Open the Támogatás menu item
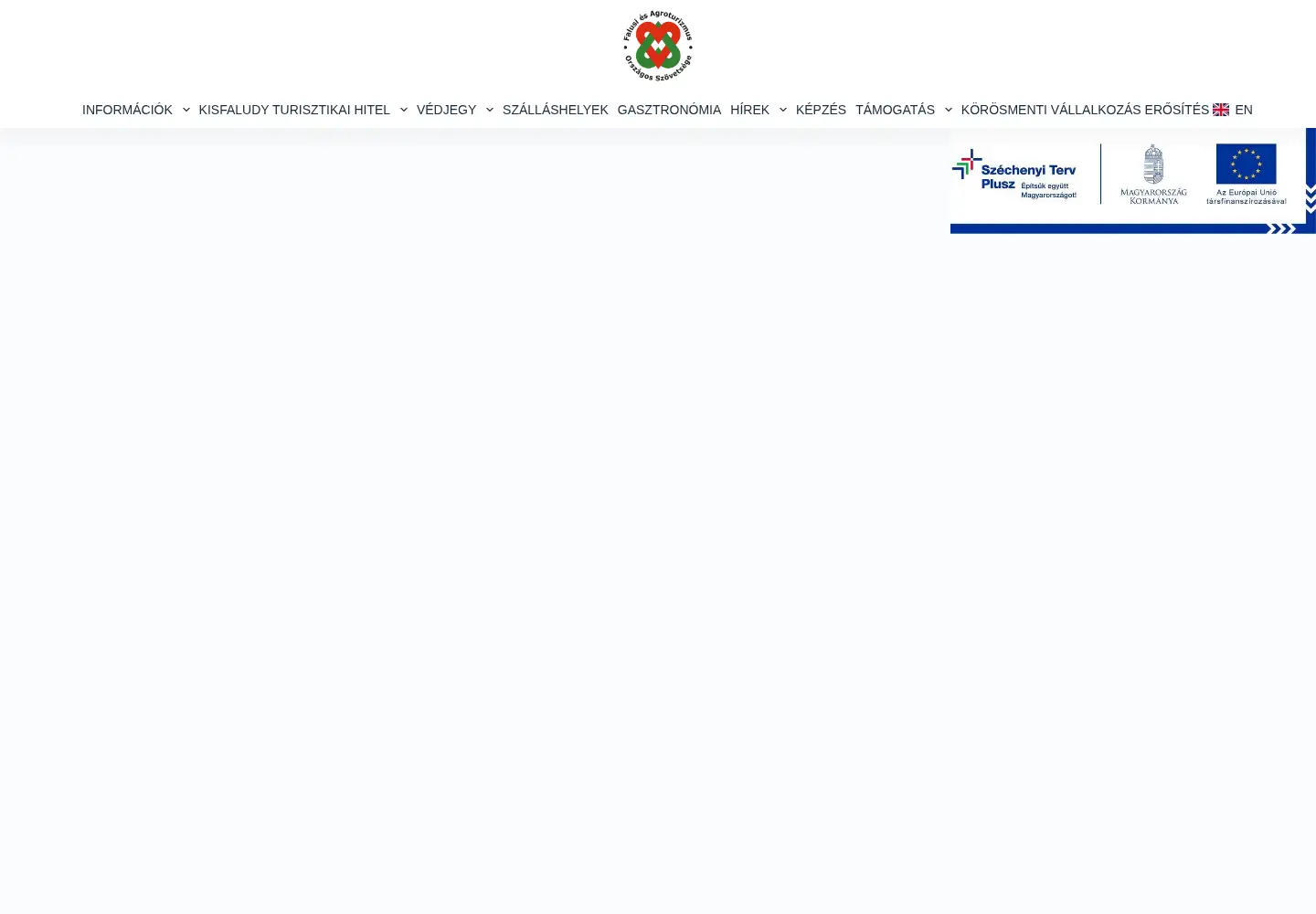 895,110
